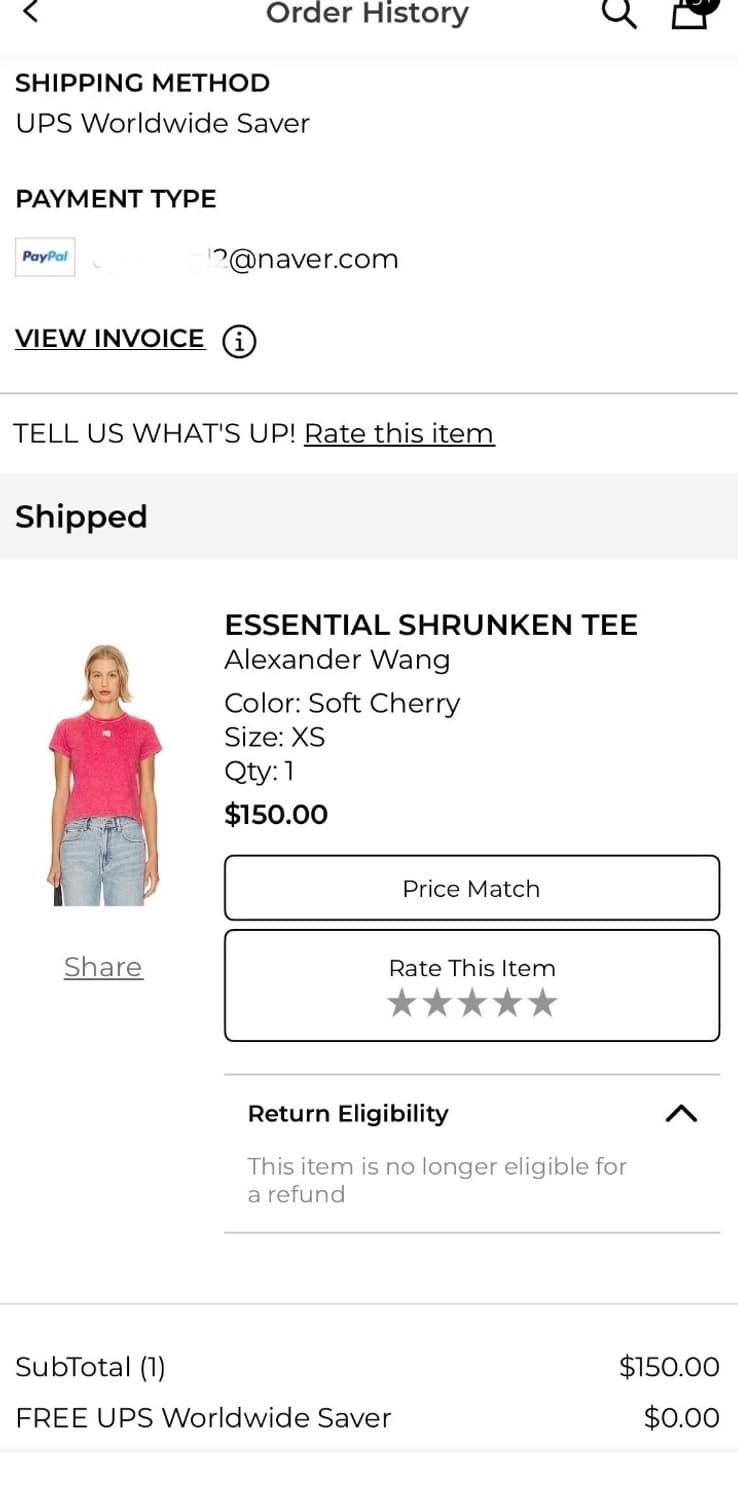The height and width of the screenshot is (1500, 738).
Task: Give a five-star rating
Action: click(x=542, y=1003)
